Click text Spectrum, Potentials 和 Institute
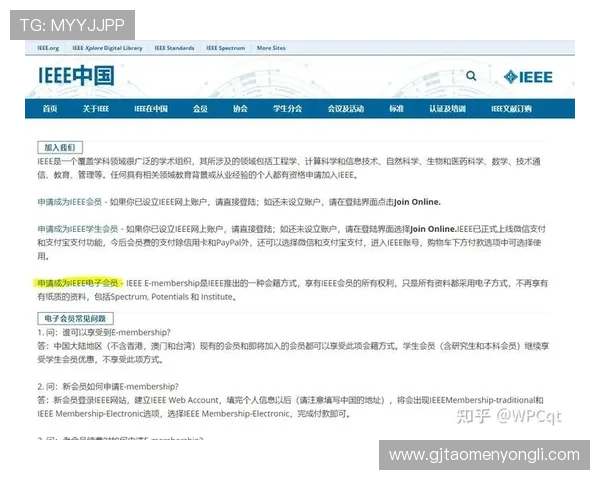Viewport: 600px width, 480px height. tap(172, 297)
